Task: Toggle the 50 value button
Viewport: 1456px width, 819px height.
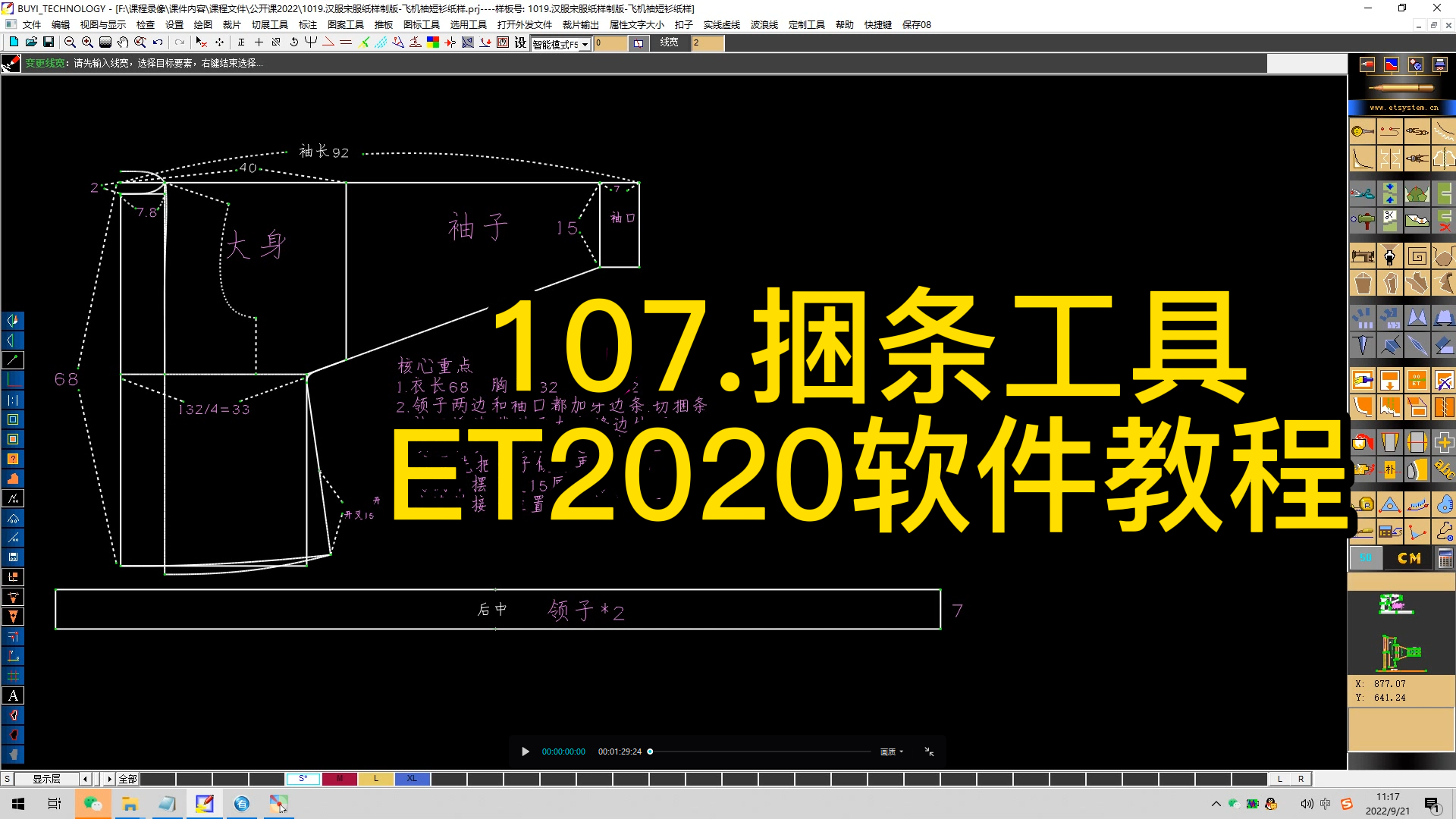Action: click(1366, 558)
